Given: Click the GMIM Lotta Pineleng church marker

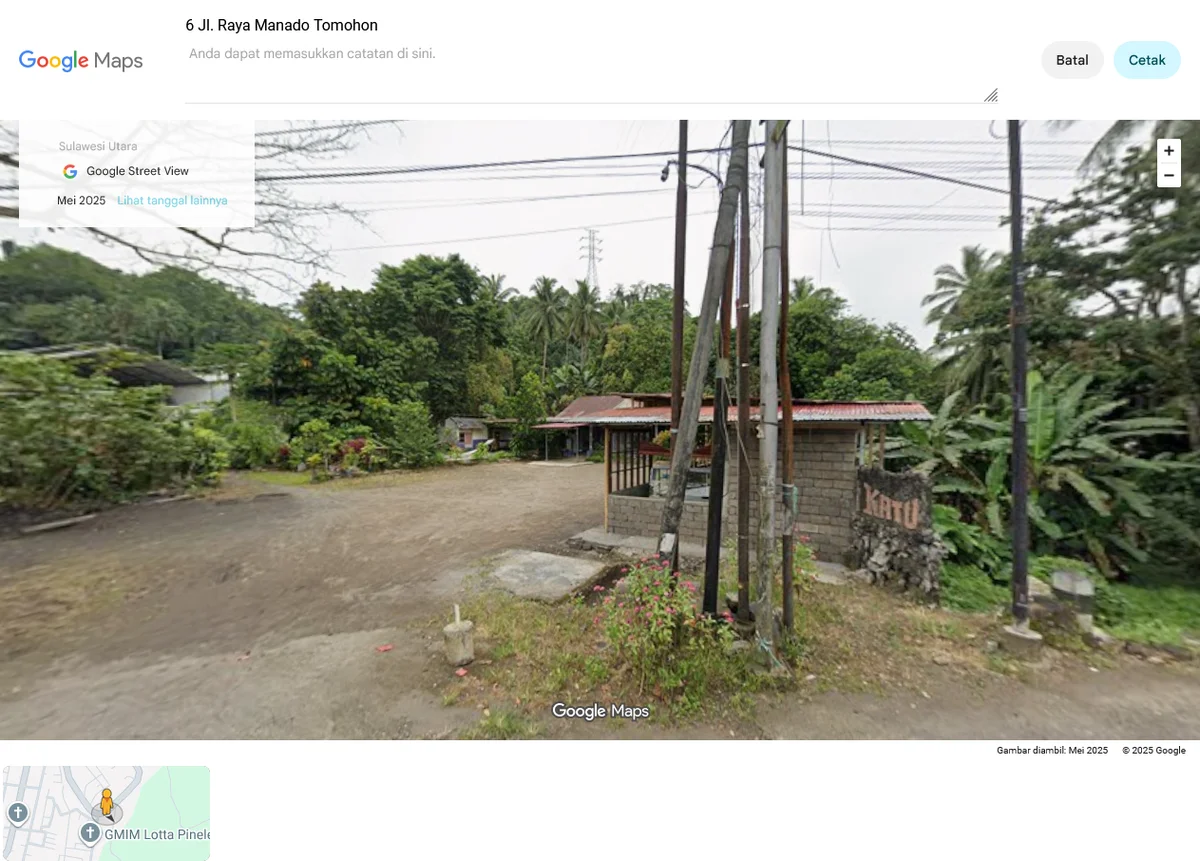Looking at the screenshot, I should [x=90, y=833].
